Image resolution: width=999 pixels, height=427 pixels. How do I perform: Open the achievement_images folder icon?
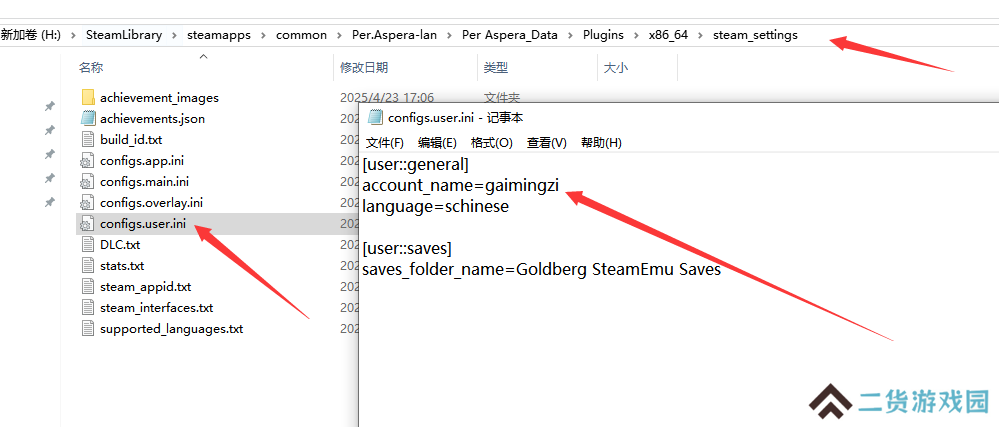88,98
